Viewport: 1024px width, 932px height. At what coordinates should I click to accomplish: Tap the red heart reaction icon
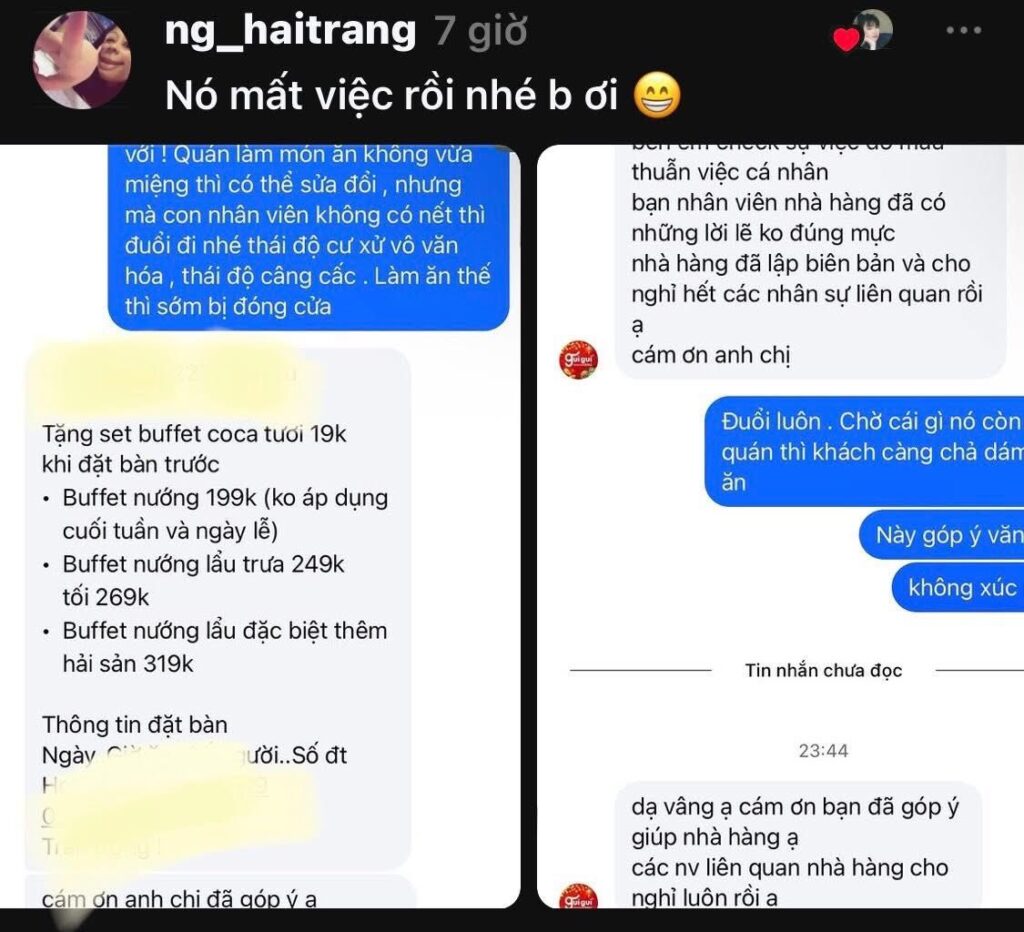click(846, 40)
